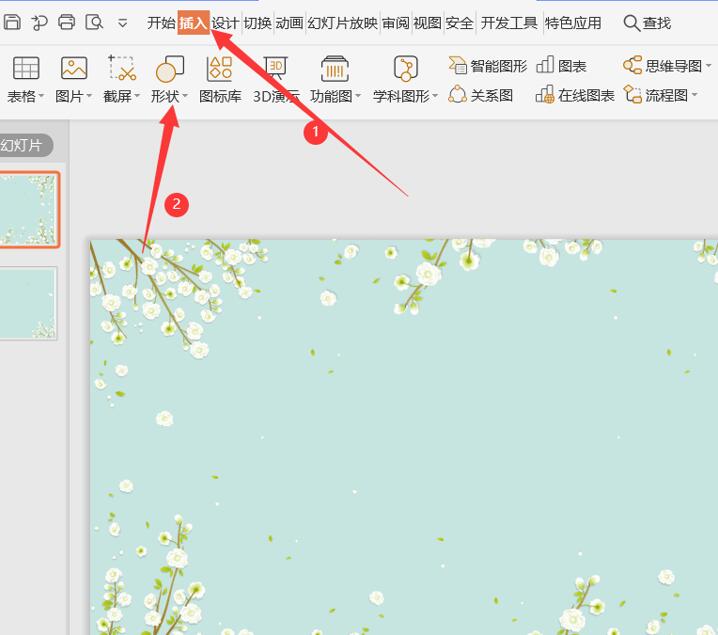Select the first slide thumbnail
The image size is (718, 635).
click(x=29, y=210)
